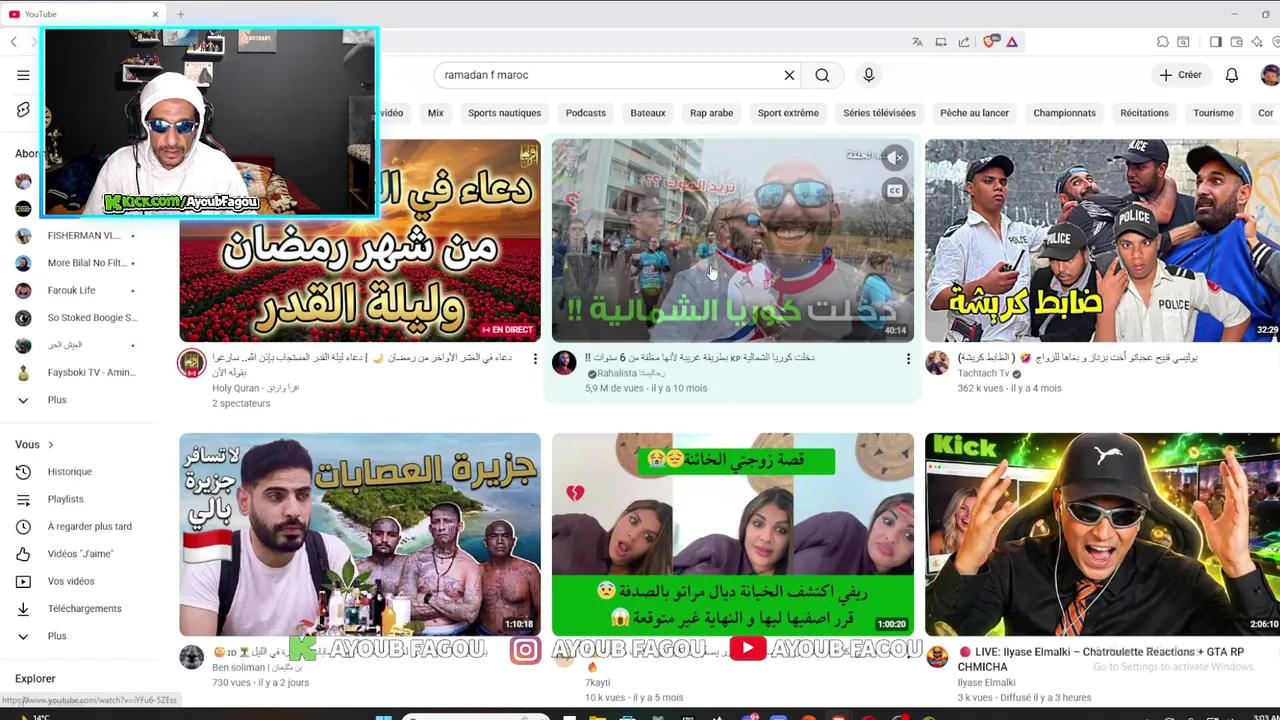Open the Brave Shields lion icon

(990, 42)
